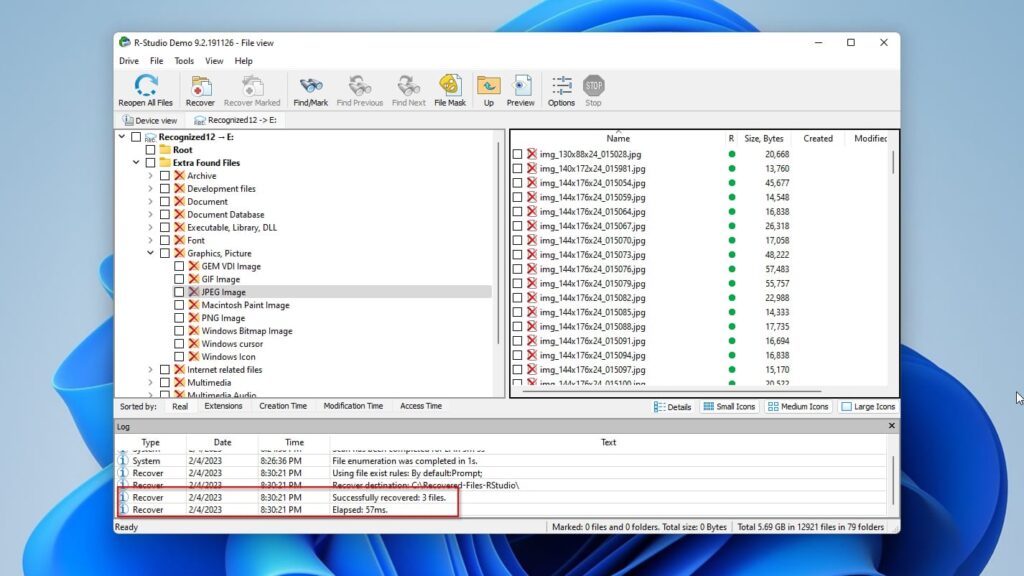Open the Drive menu
This screenshot has height=576, width=1024.
pyautogui.click(x=129, y=61)
